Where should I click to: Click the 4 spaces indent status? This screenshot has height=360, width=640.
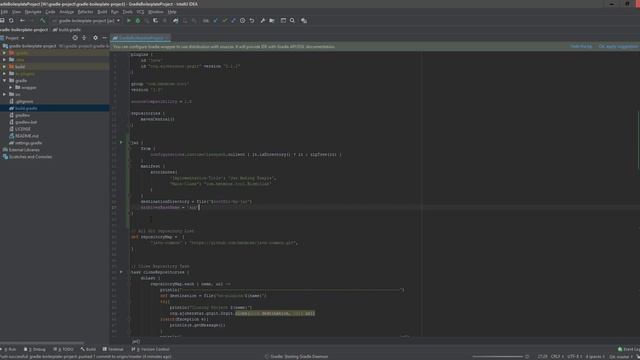pos(595,356)
